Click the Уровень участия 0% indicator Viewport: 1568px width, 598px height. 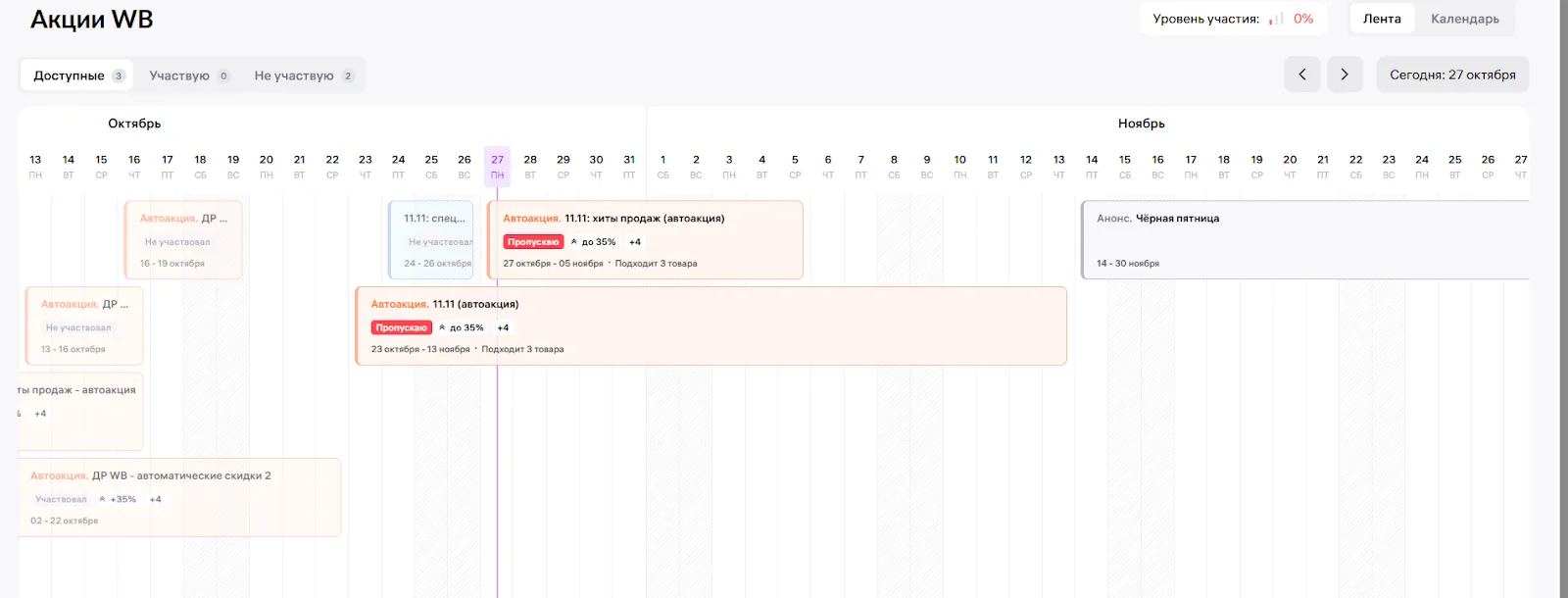1302,19
